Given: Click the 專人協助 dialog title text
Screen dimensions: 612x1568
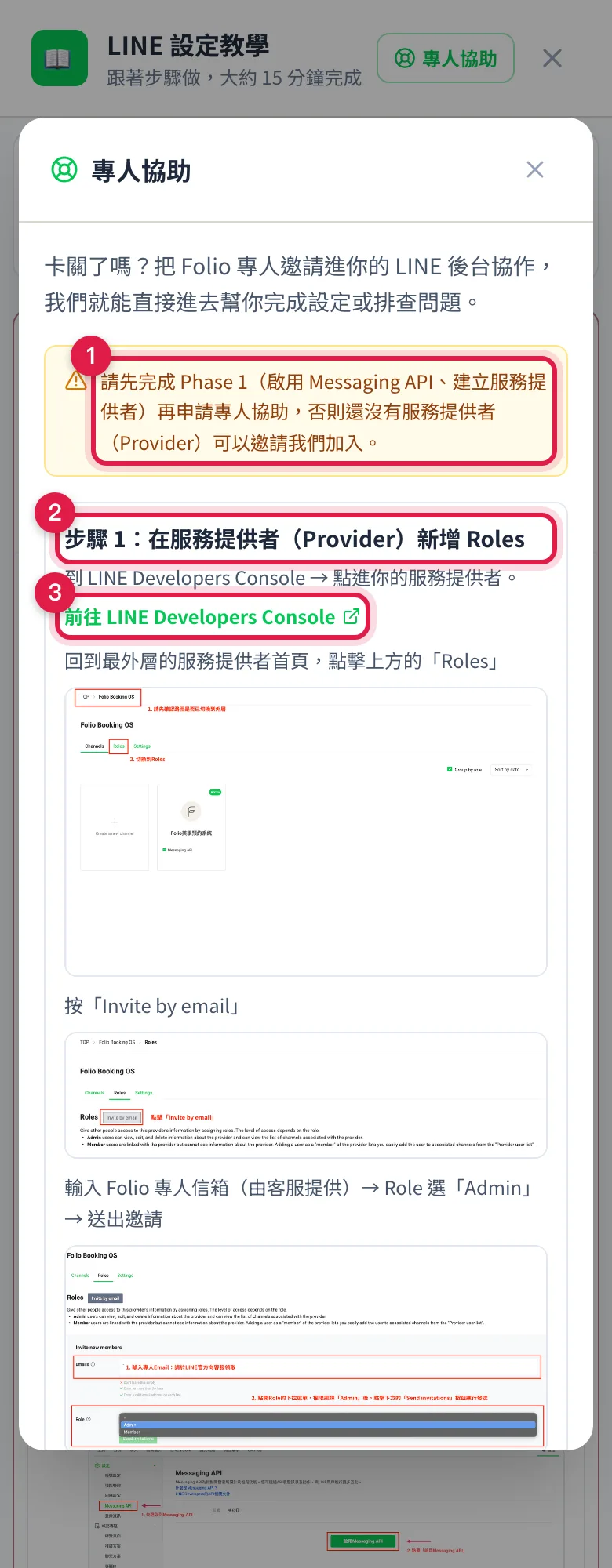Looking at the screenshot, I should 141,170.
